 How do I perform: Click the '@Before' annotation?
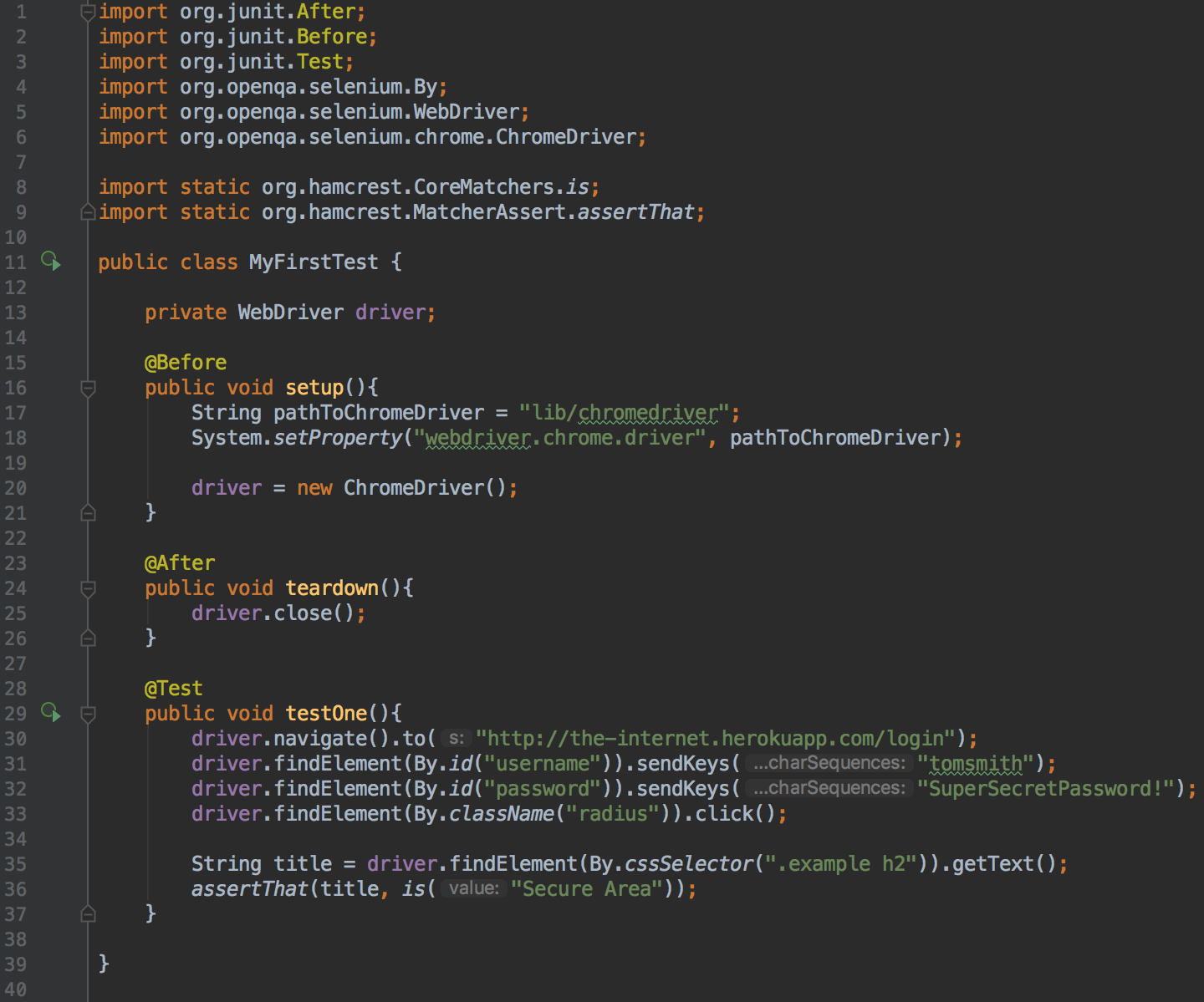coord(186,363)
